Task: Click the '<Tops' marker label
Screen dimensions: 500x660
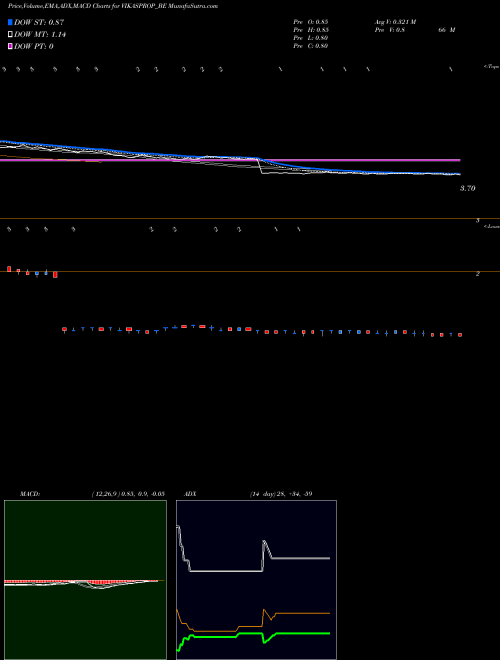Action: click(492, 67)
